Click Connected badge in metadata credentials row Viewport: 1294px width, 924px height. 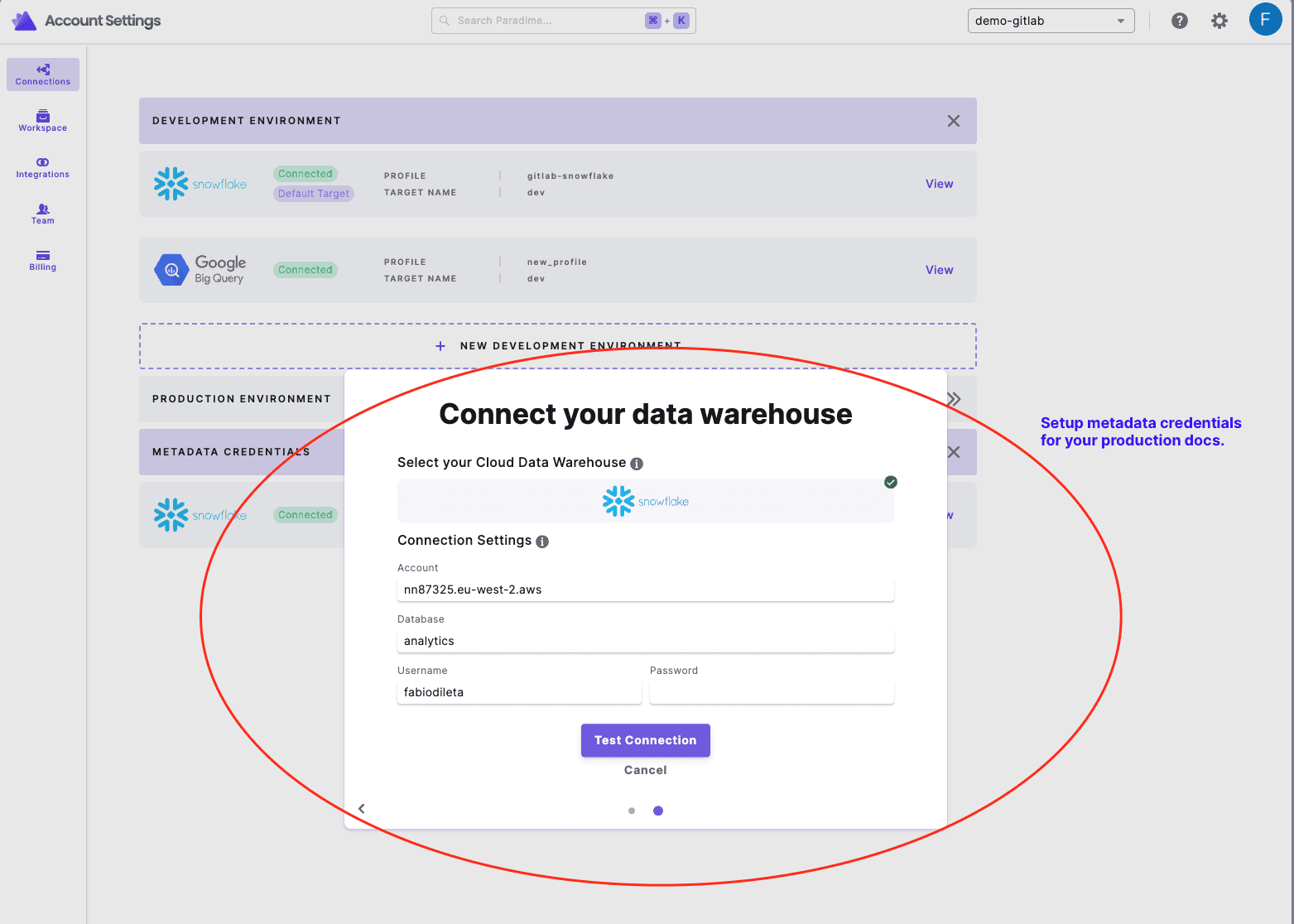point(305,515)
